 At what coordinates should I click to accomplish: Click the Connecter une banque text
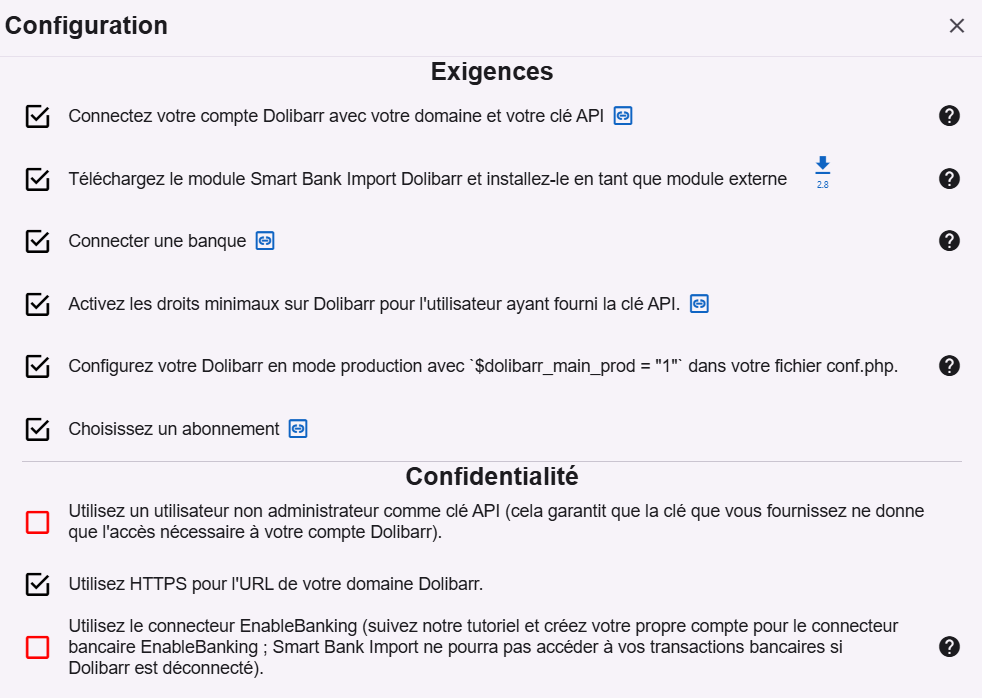coord(157,241)
